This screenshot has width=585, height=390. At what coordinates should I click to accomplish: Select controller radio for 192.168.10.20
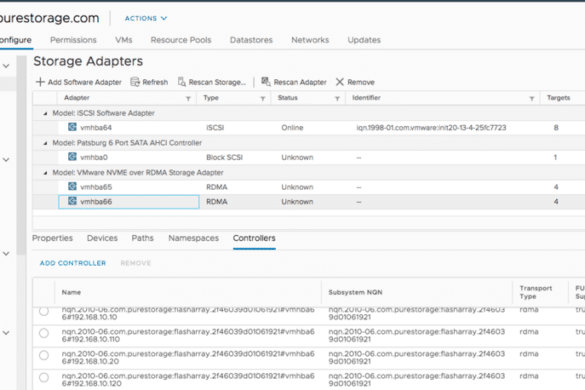(x=44, y=355)
